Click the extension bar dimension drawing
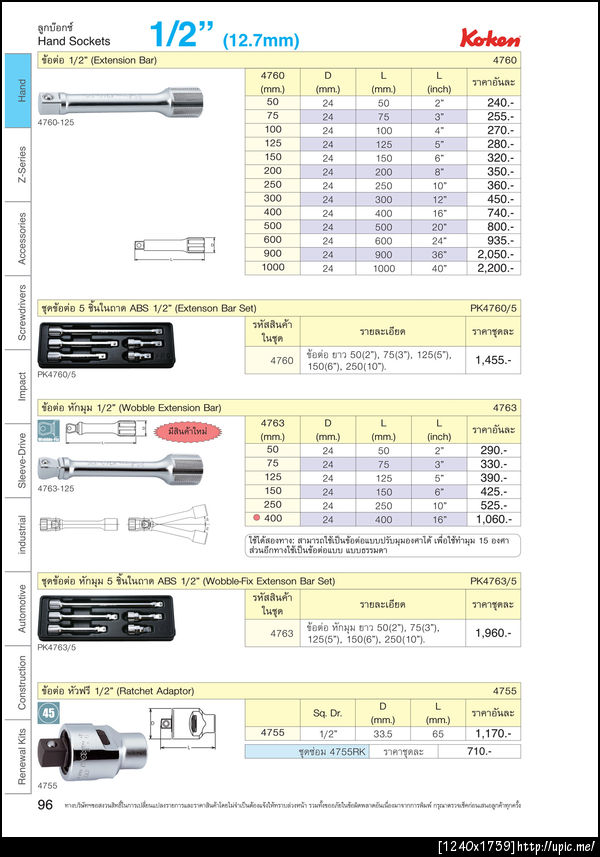This screenshot has width=600, height=857. coord(175,249)
